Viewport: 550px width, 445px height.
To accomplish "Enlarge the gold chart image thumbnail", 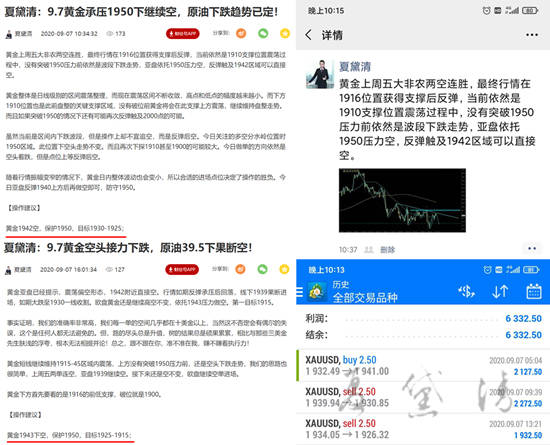I will click(x=402, y=200).
